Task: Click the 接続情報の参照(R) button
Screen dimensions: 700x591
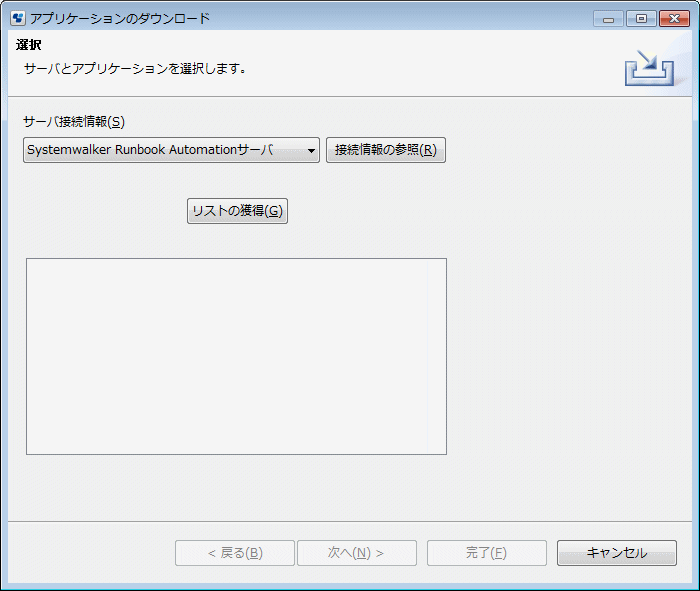Action: (386, 150)
